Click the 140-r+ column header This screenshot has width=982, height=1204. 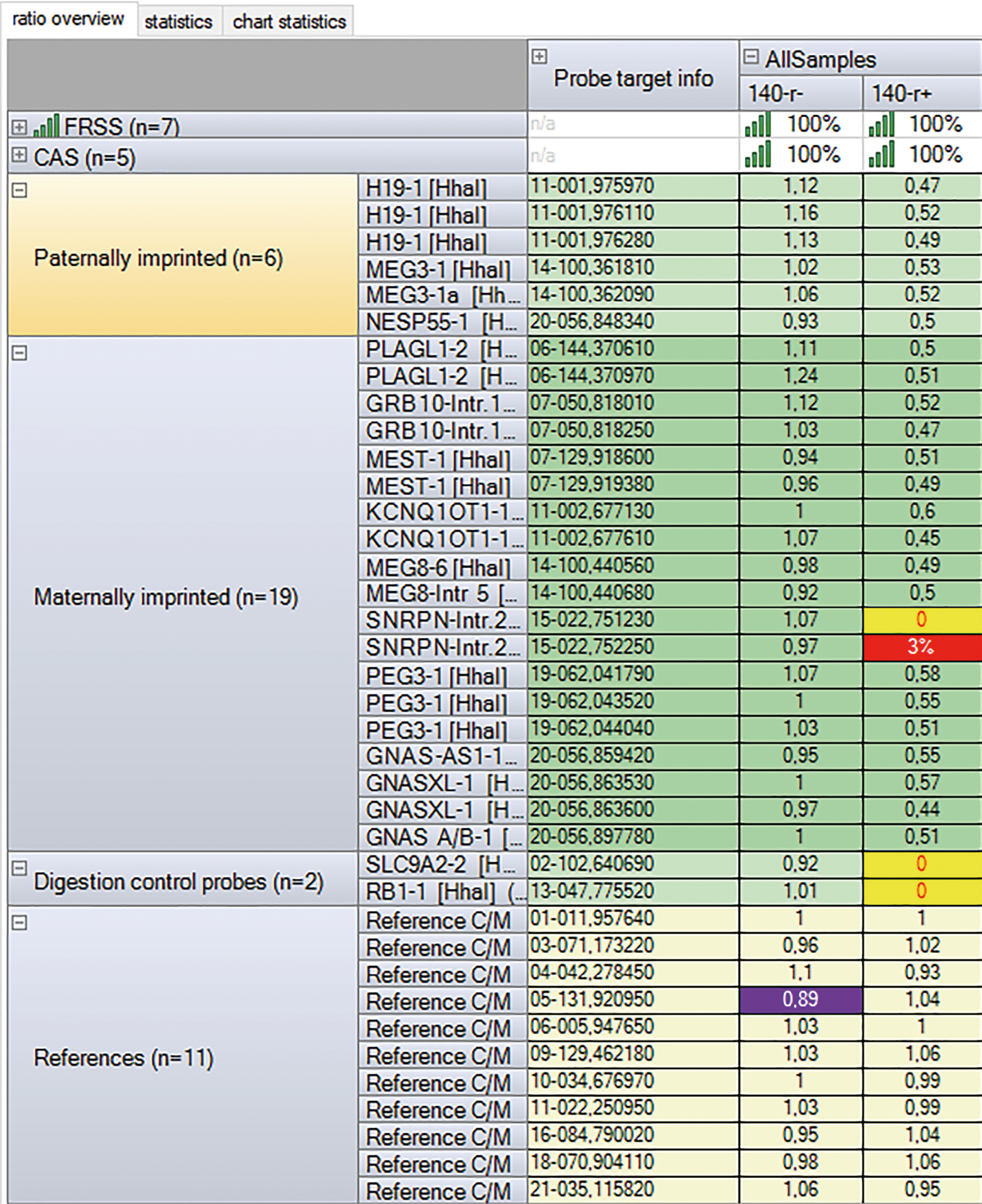click(x=921, y=93)
